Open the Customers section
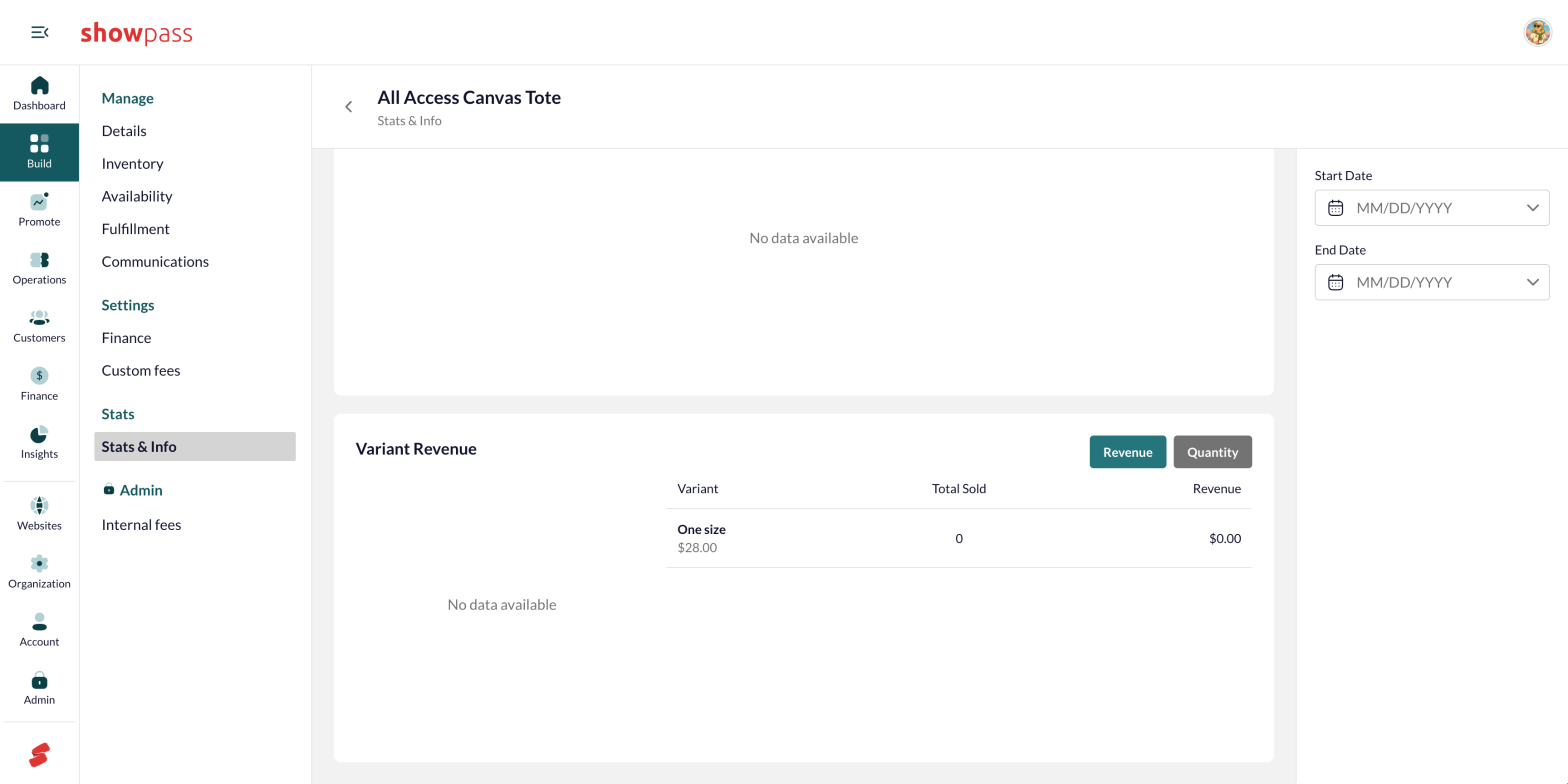The image size is (1568, 784). coord(39,326)
